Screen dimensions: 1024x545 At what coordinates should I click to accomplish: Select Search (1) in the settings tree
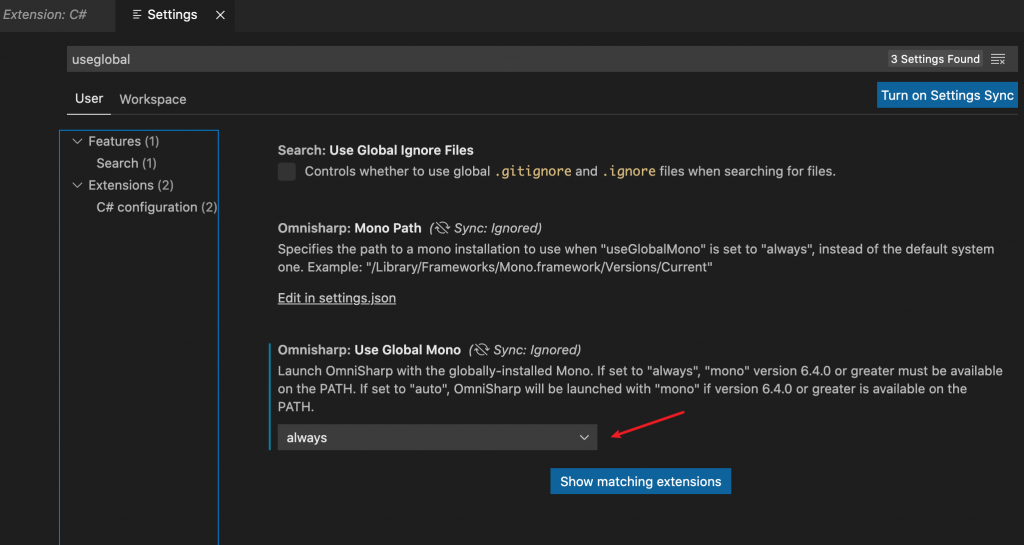(126, 163)
